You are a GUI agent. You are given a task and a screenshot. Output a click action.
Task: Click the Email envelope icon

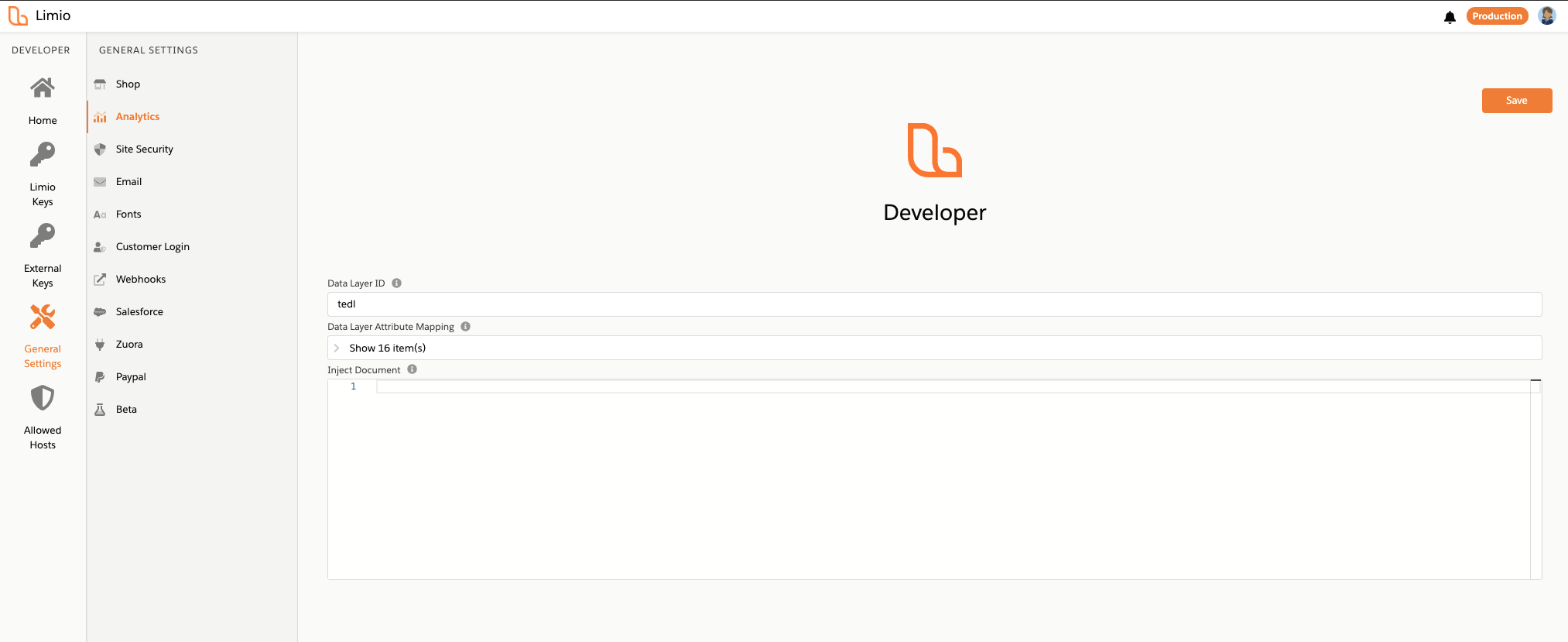pyautogui.click(x=100, y=182)
